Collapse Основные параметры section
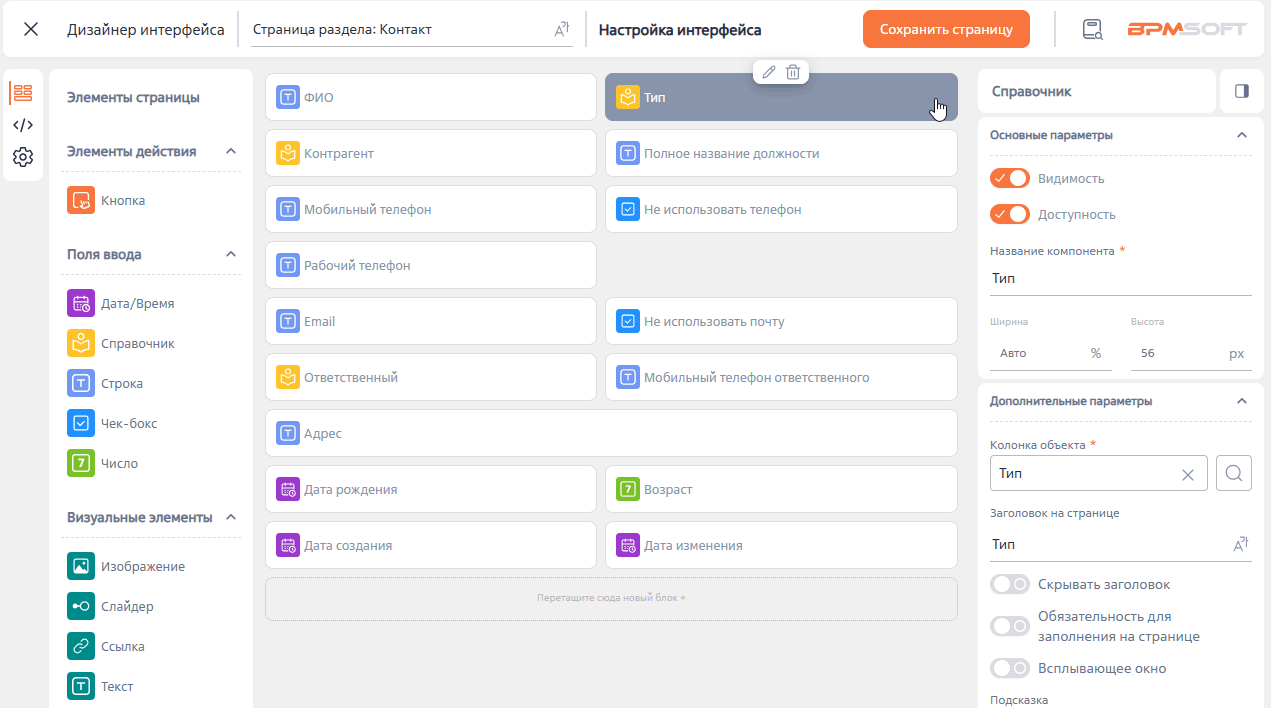This screenshot has height=708, width=1271. click(1242, 135)
